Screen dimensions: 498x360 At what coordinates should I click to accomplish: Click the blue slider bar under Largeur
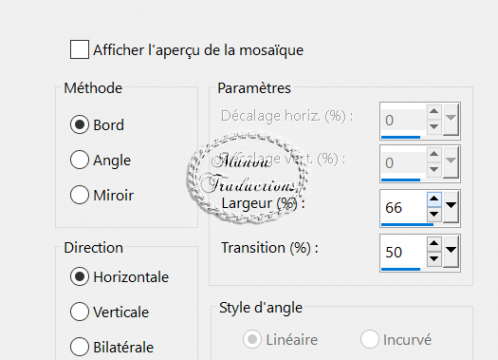pyautogui.click(x=407, y=225)
